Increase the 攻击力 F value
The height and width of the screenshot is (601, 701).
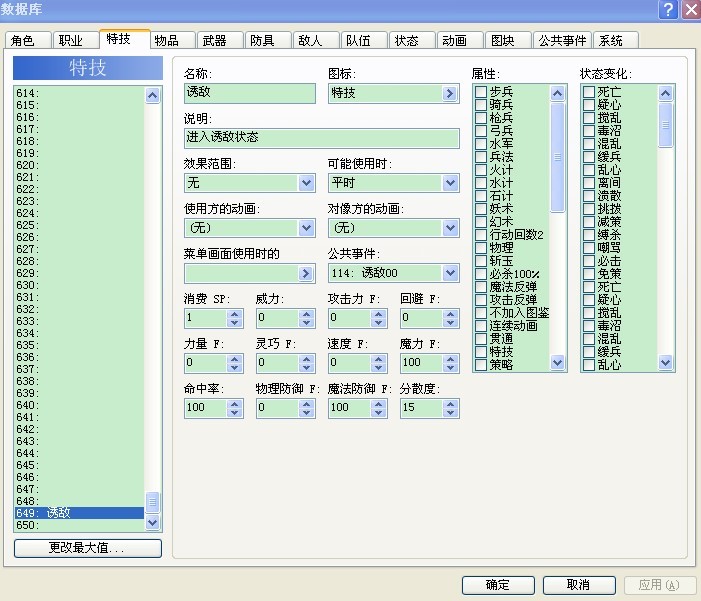click(x=378, y=314)
